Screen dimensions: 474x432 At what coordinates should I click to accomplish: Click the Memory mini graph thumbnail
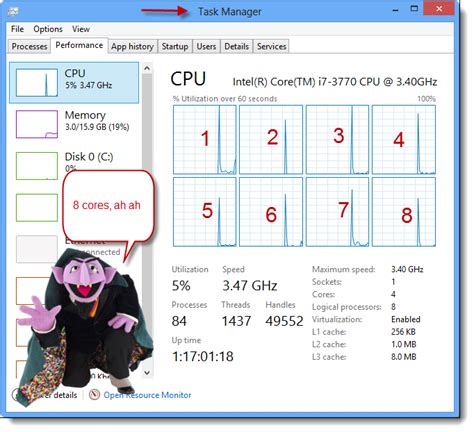(x=37, y=124)
